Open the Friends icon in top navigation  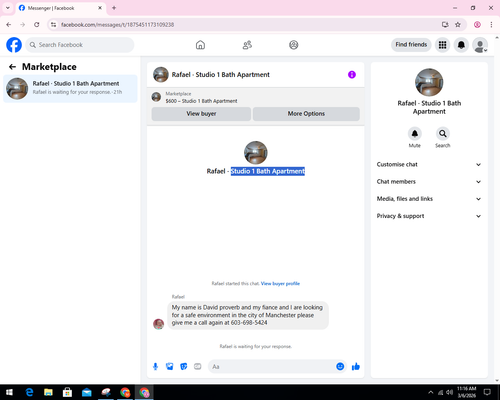247,45
